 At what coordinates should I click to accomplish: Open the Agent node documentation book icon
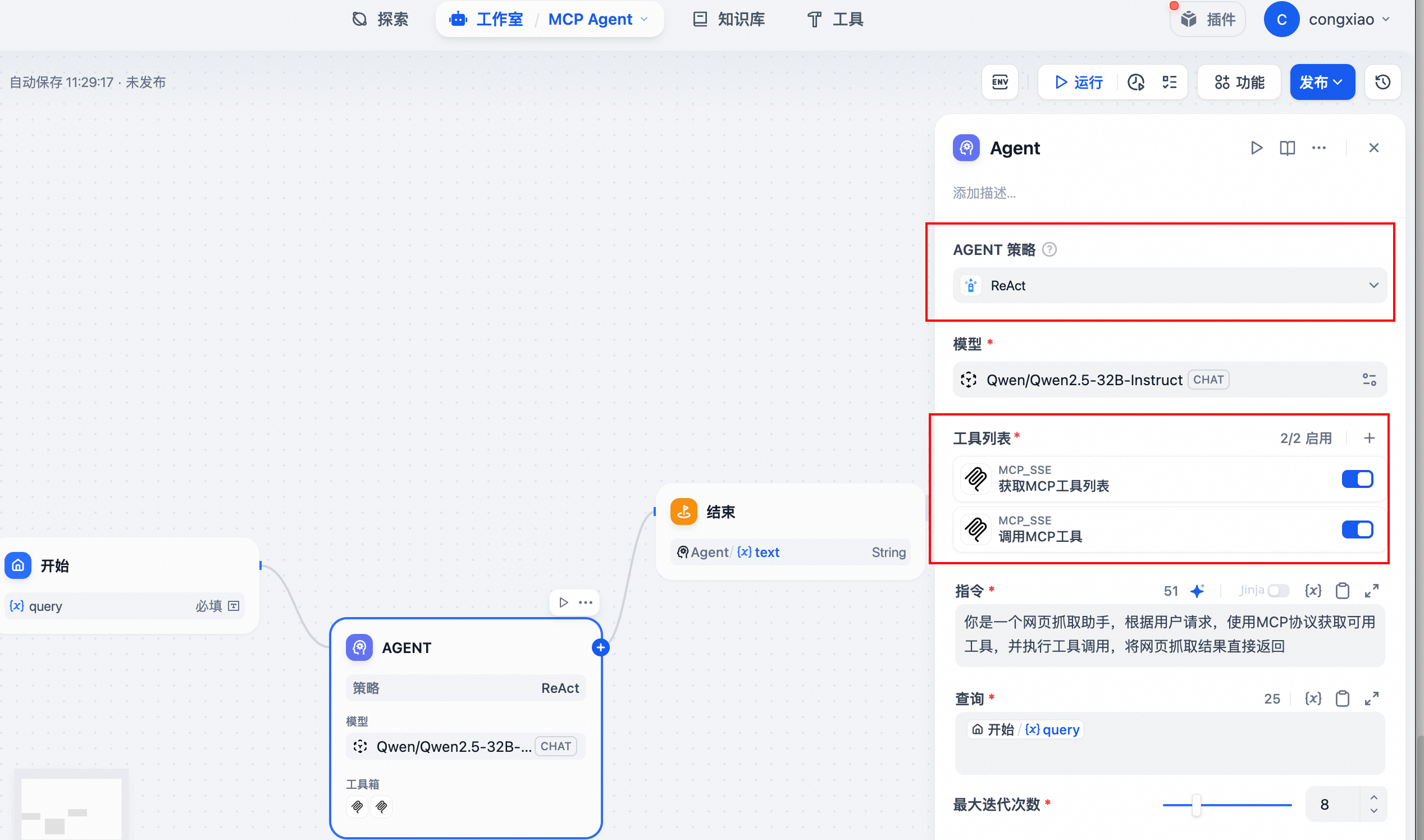(1287, 148)
